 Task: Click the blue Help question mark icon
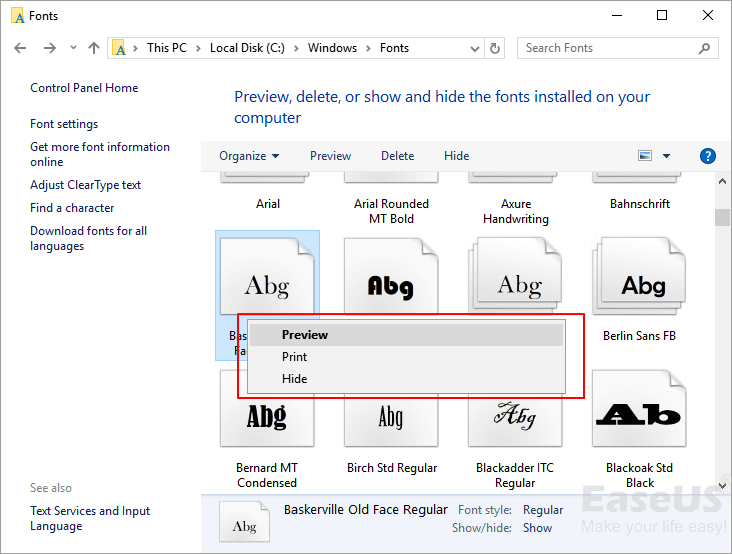708,156
